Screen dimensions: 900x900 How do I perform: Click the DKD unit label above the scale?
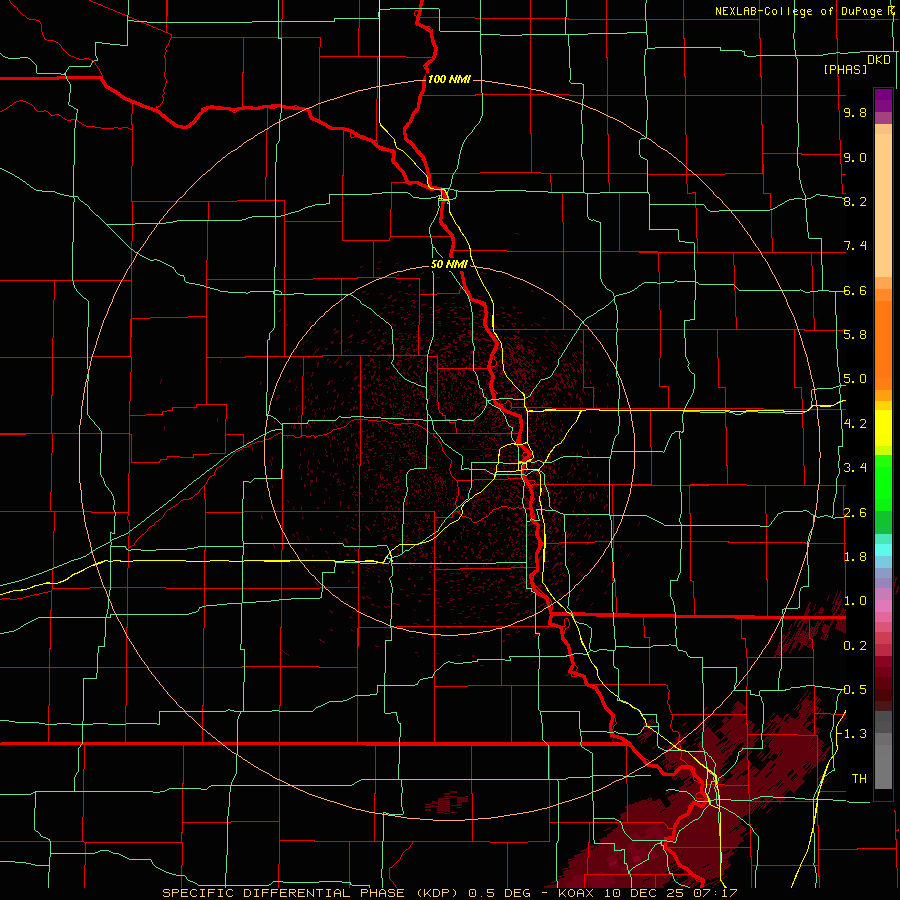879,60
